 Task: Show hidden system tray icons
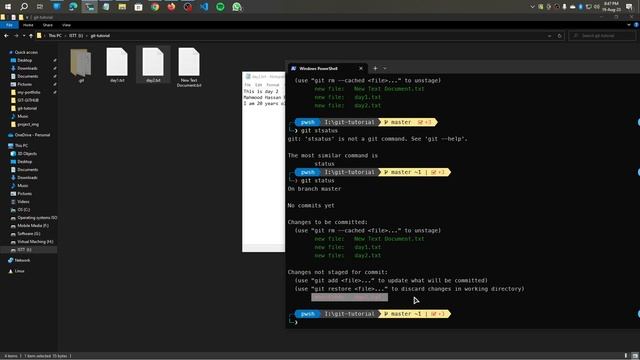click(x=532, y=7)
